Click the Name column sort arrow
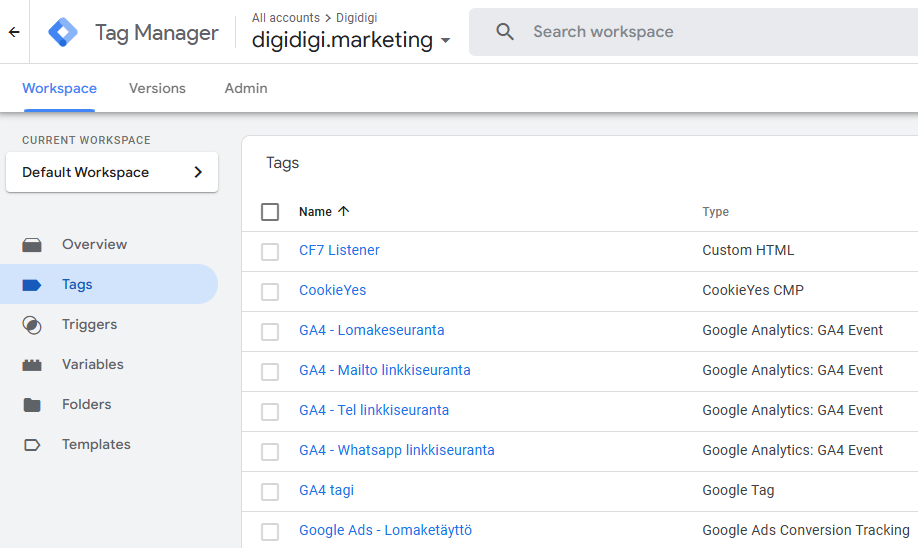 click(344, 211)
